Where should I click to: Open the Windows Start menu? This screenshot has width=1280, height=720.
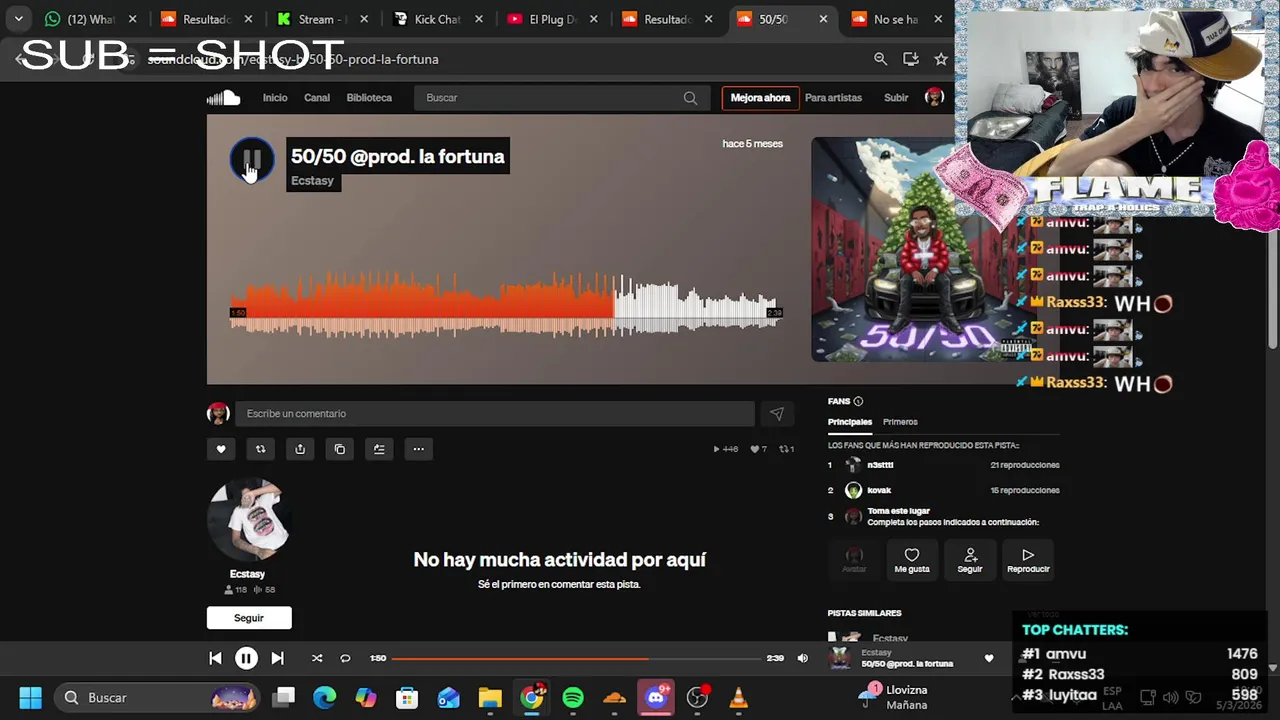pos(30,698)
